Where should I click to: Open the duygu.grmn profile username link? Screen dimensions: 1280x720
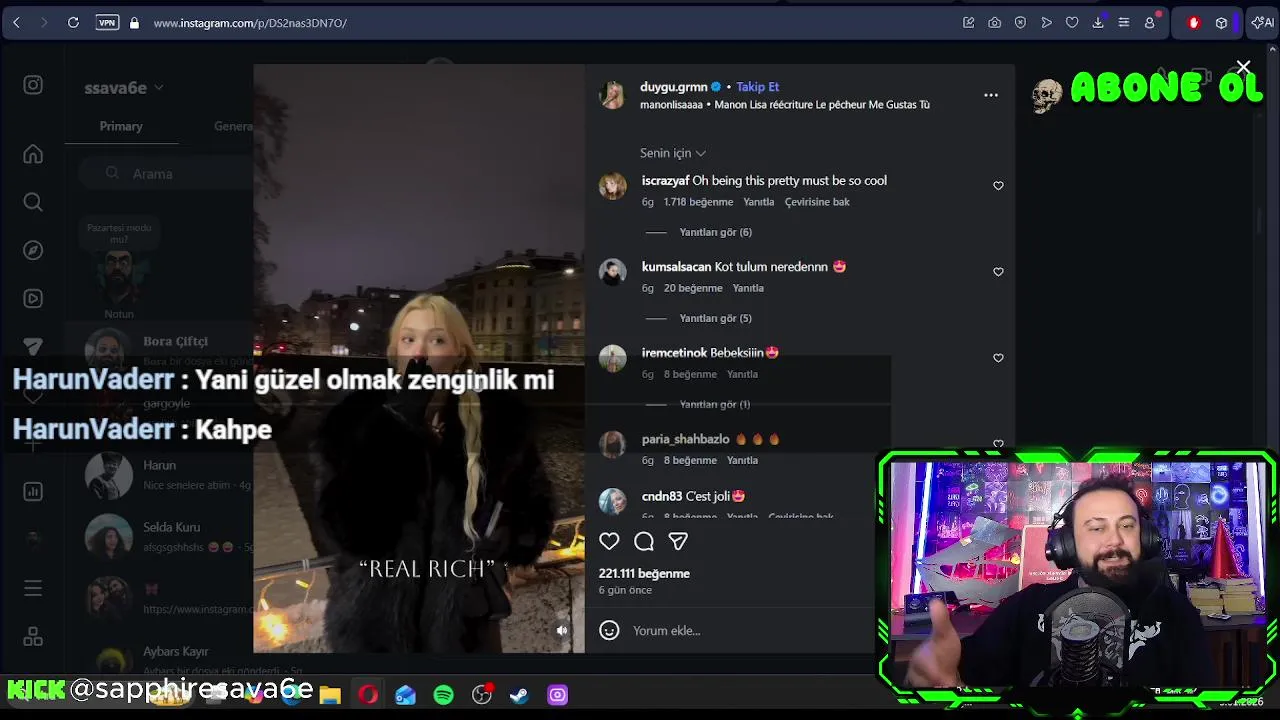tap(673, 87)
